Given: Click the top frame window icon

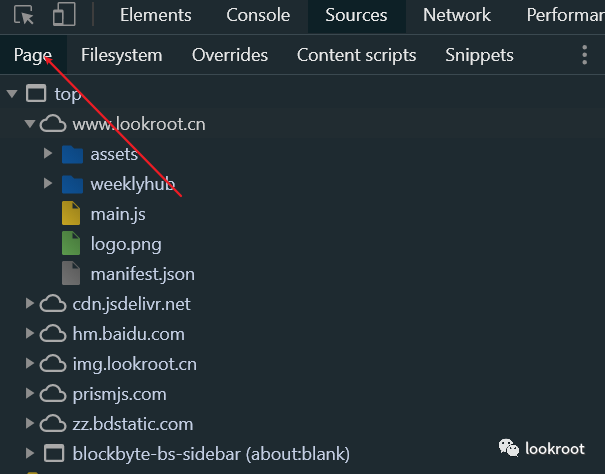Looking at the screenshot, I should click(36, 93).
